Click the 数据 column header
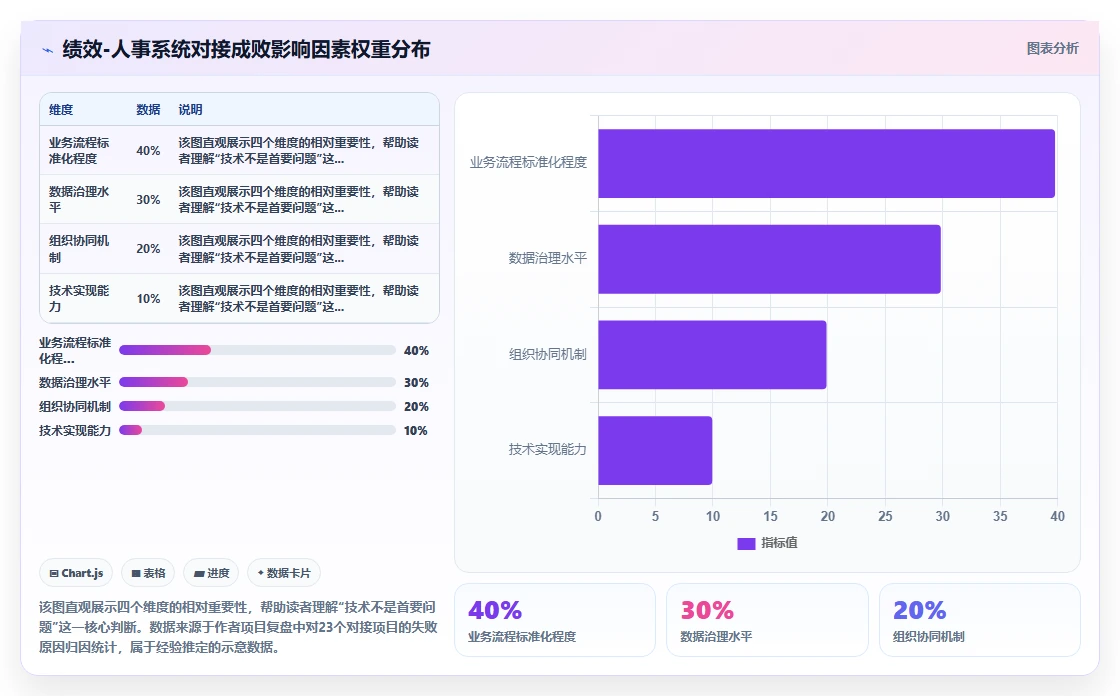Screen dimensions: 1120x696 (148, 109)
